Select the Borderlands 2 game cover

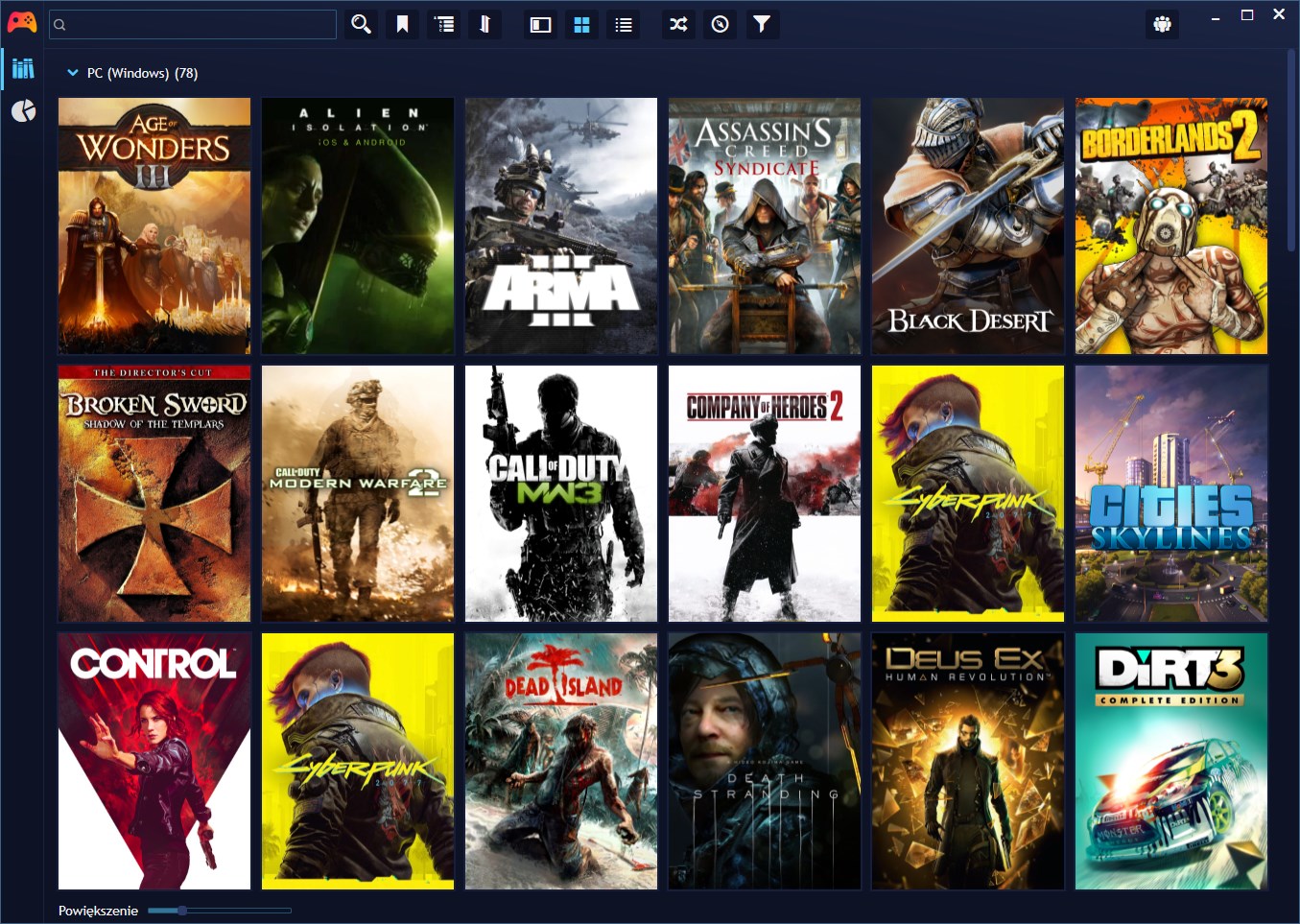(x=1170, y=225)
